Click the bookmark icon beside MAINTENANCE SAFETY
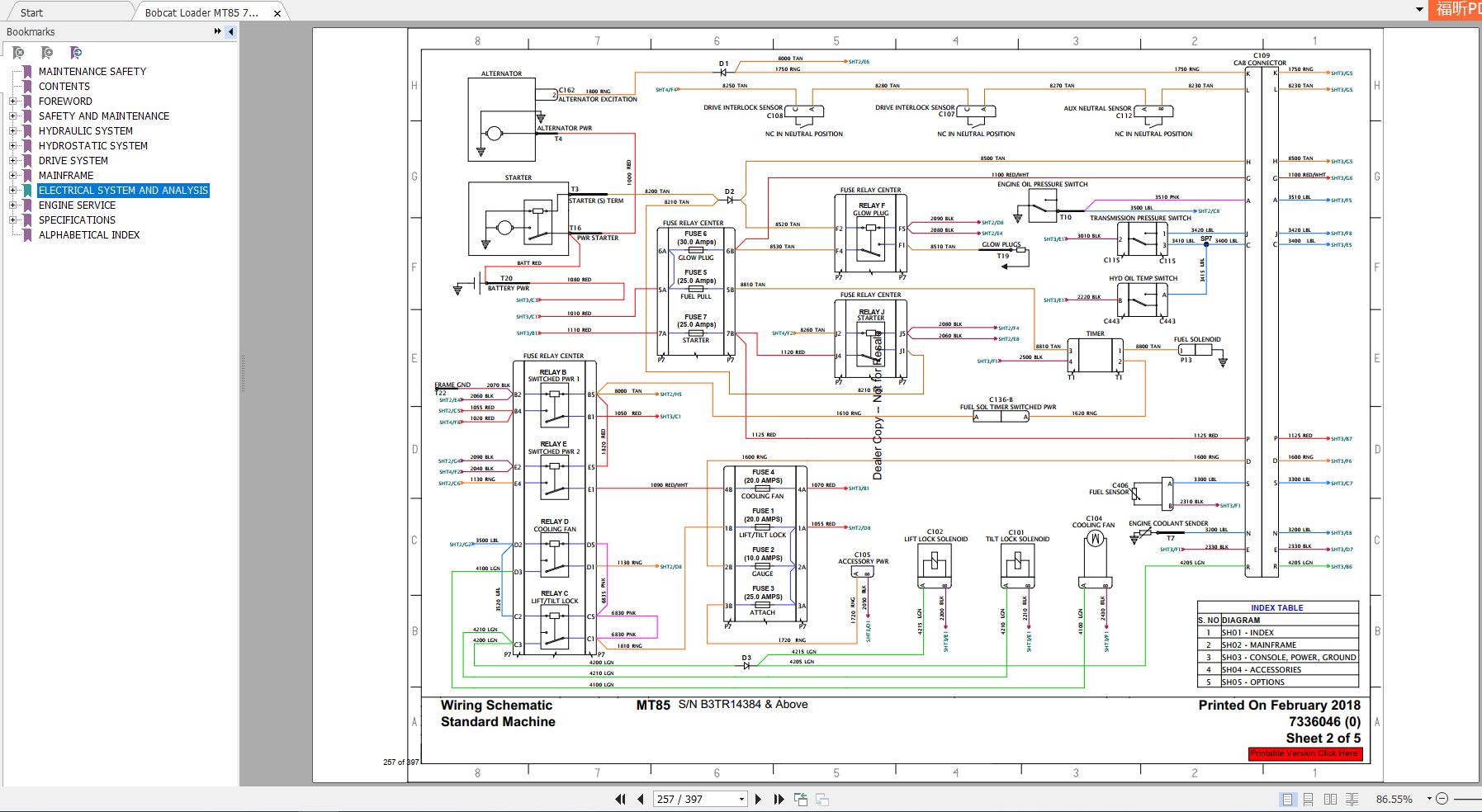This screenshot has width=1482, height=812. pyautogui.click(x=28, y=72)
